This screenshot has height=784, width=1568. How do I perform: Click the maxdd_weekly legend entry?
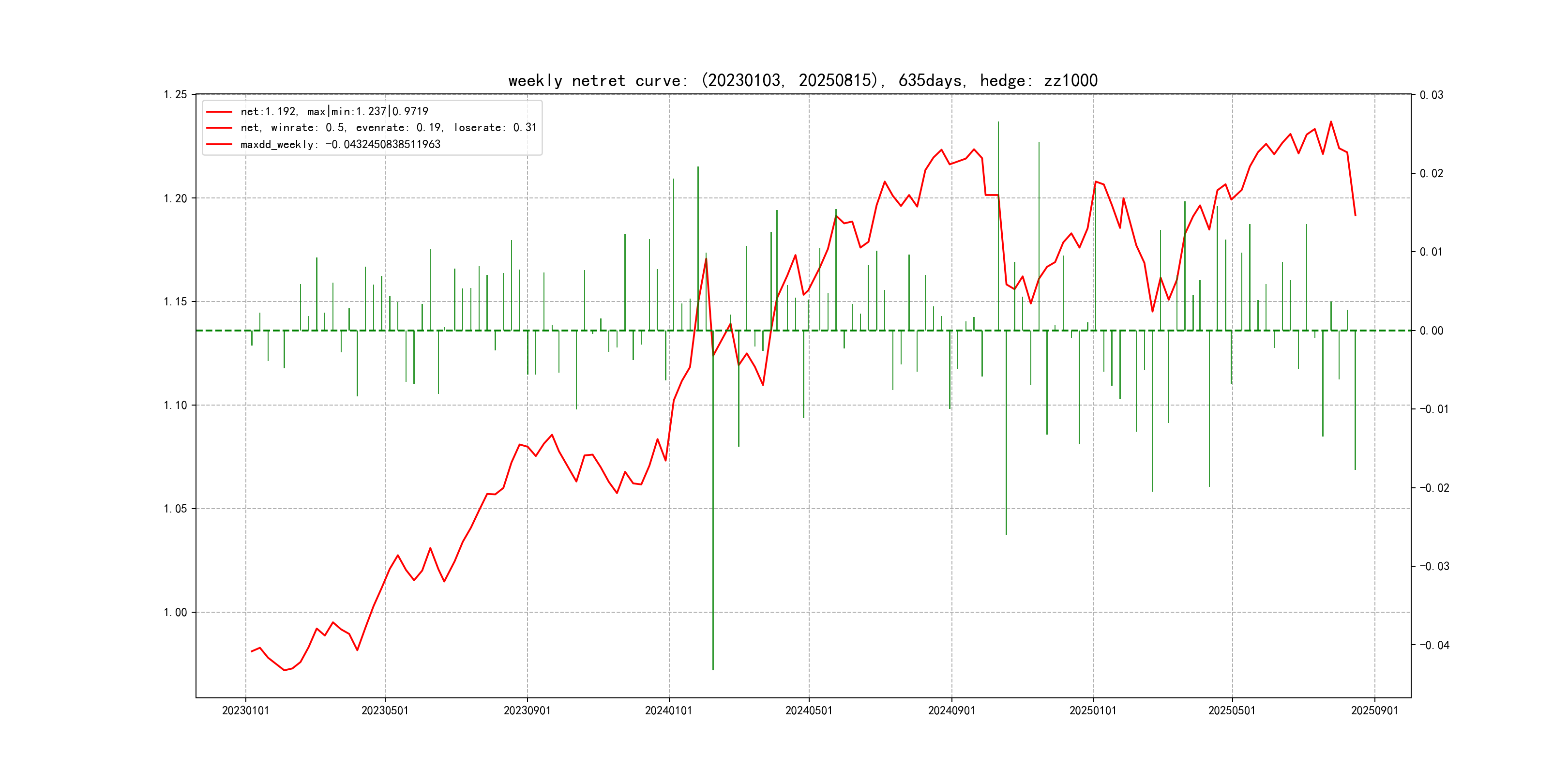pos(340,144)
